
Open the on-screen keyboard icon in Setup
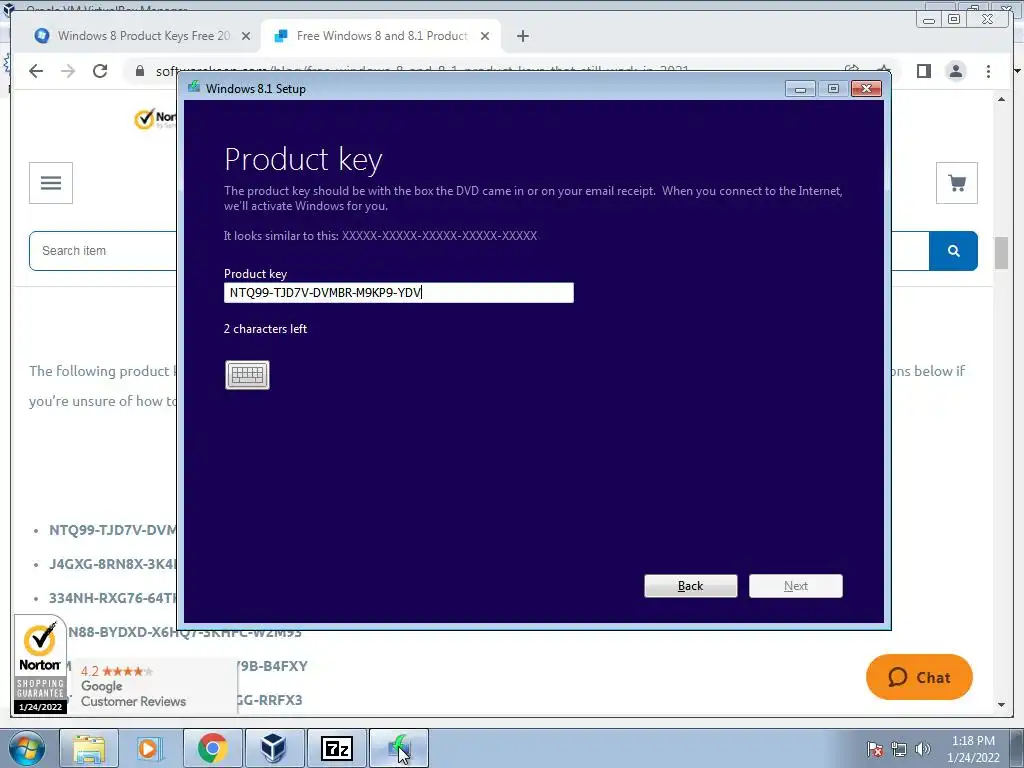click(247, 375)
